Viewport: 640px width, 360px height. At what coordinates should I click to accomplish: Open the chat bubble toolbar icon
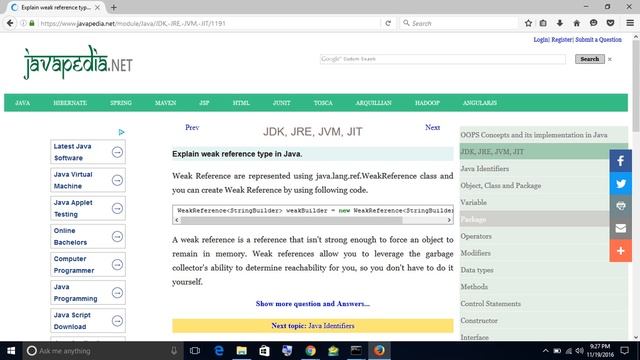pos(593,23)
